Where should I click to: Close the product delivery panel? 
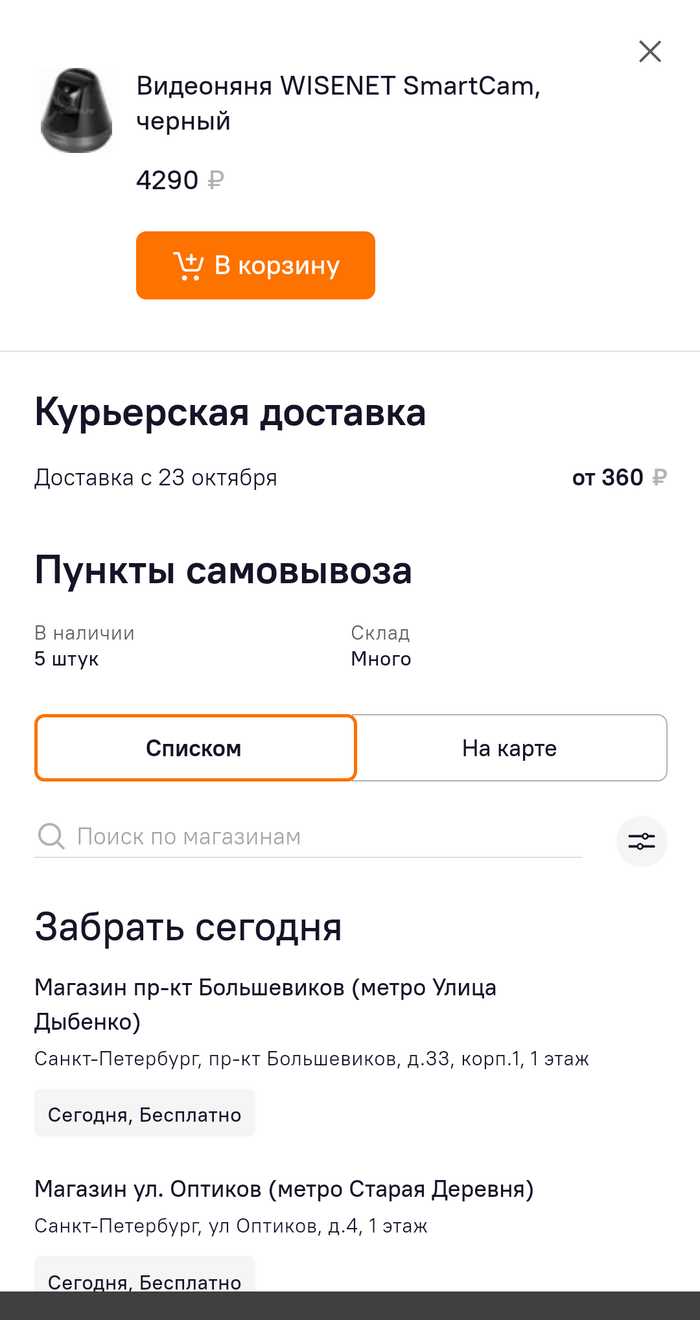(x=650, y=52)
